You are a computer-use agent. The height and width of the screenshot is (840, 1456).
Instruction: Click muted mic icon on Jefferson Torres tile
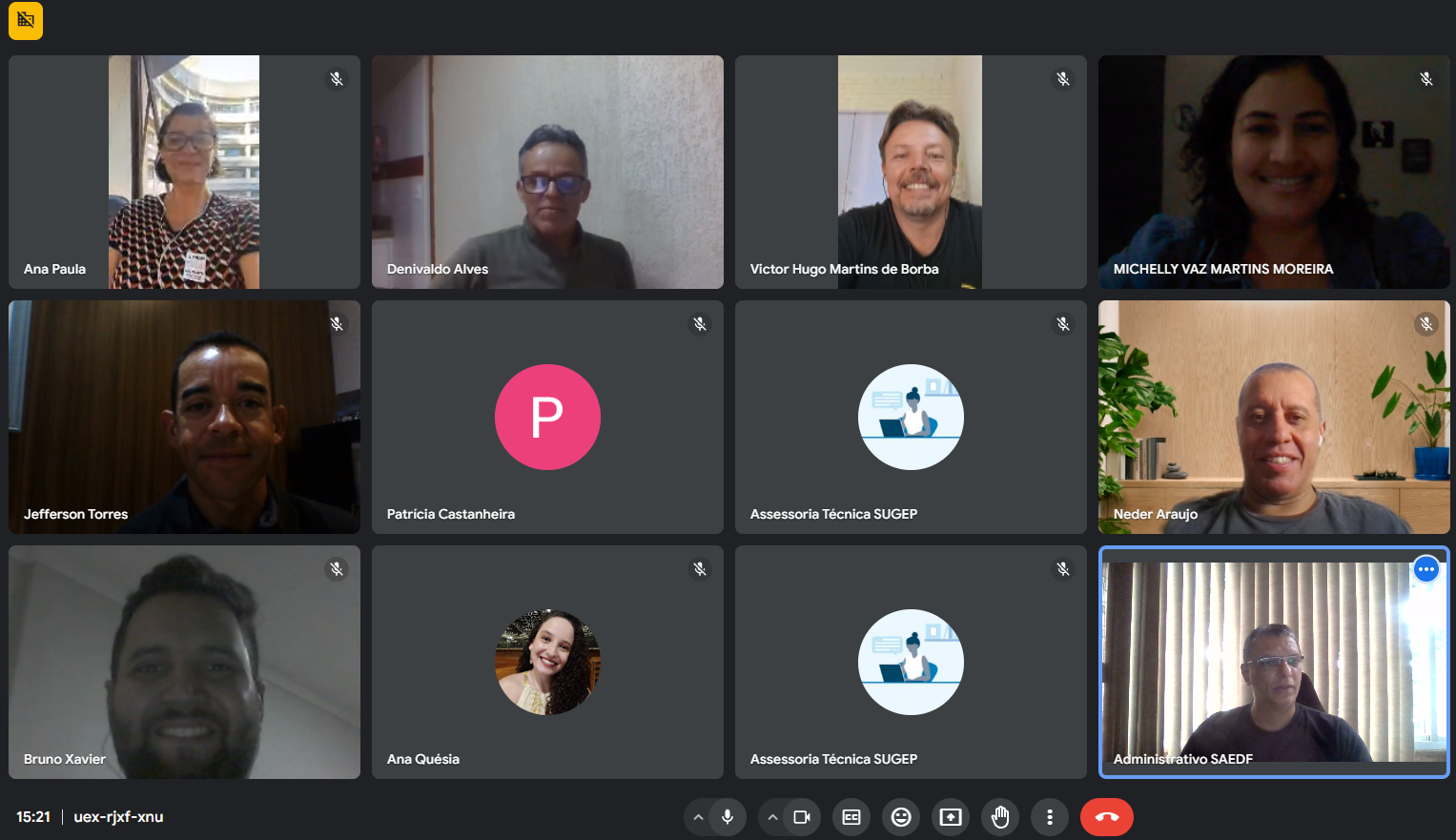[337, 324]
